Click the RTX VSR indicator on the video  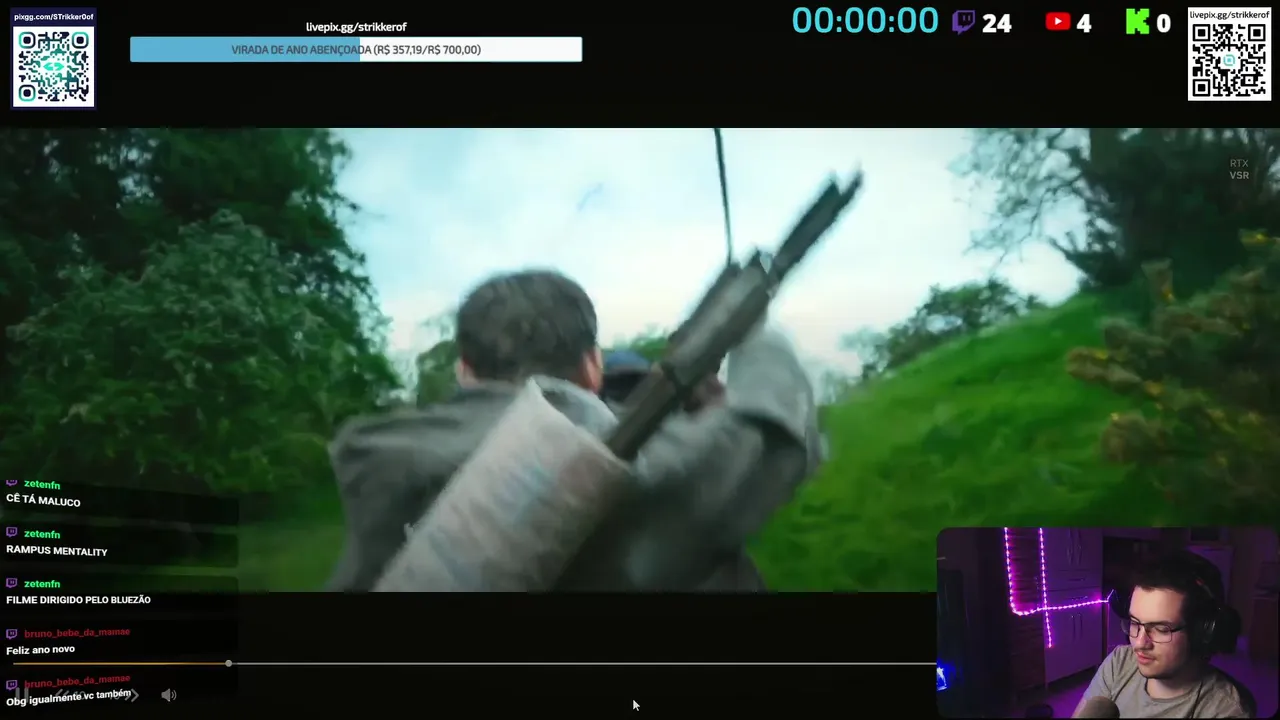coord(1239,169)
